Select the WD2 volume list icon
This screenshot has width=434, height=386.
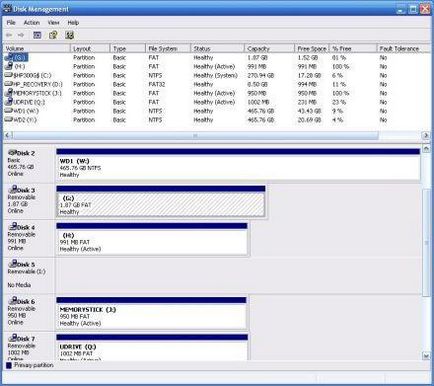pyautogui.click(x=9, y=119)
